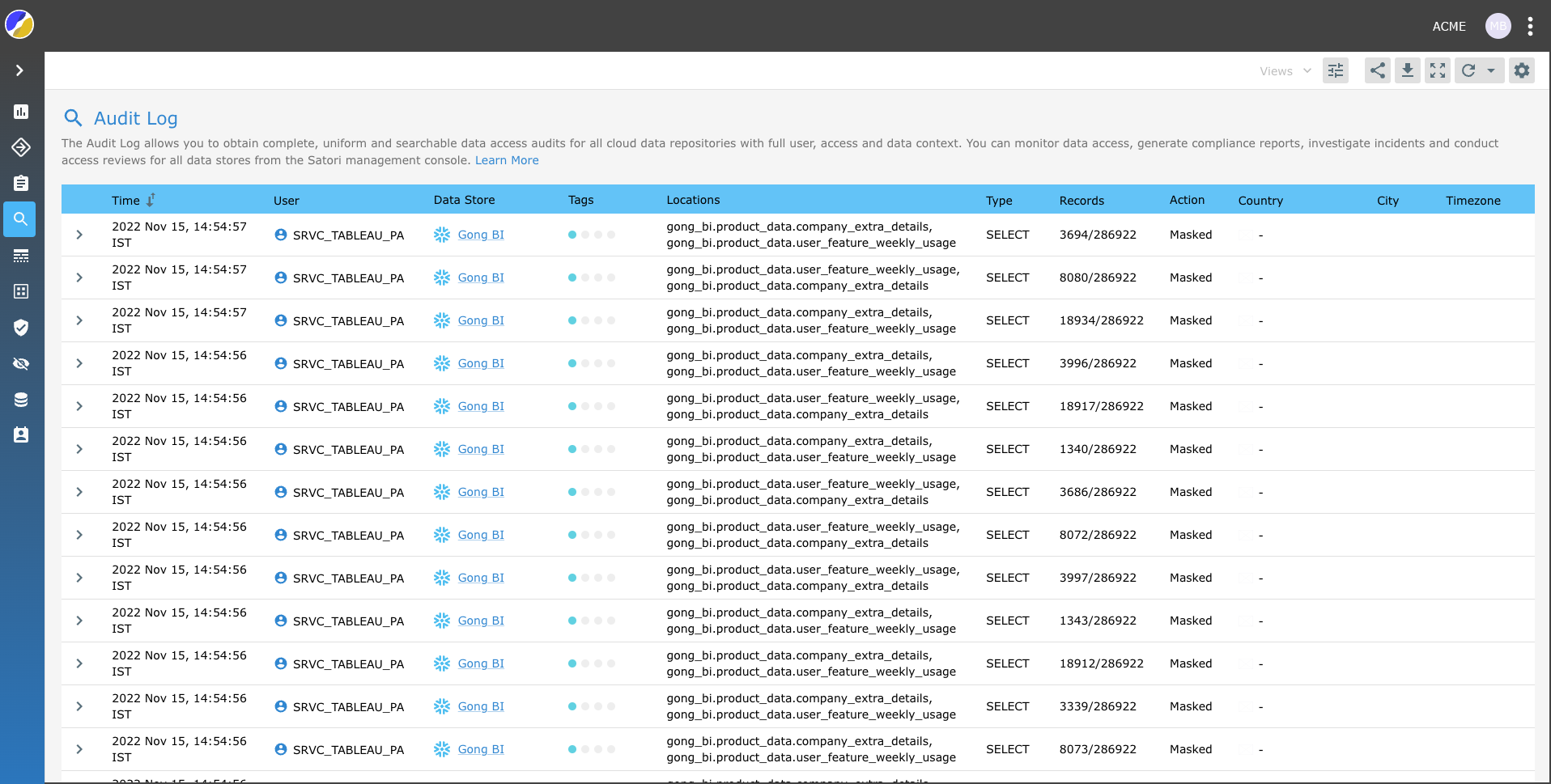The image size is (1551, 784).
Task: Open the refresh interval dropdown arrow
Action: tap(1491, 70)
